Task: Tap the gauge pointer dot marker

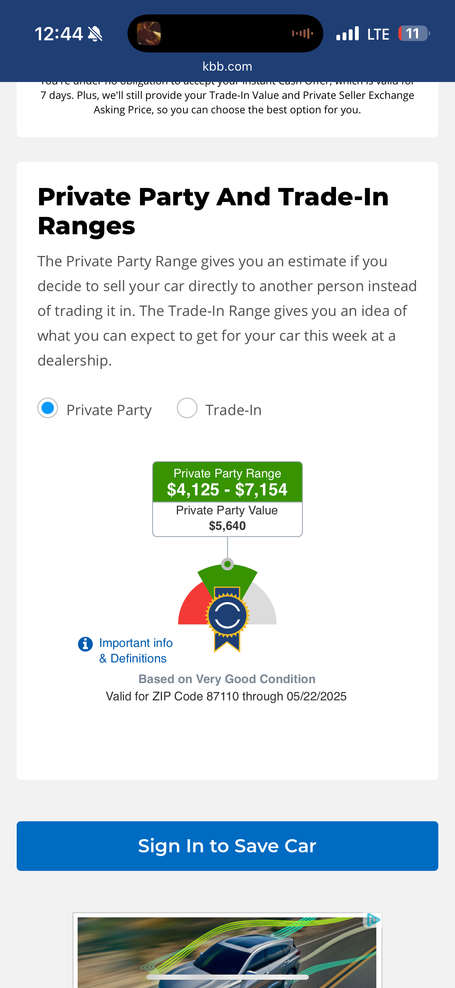Action: (228, 563)
